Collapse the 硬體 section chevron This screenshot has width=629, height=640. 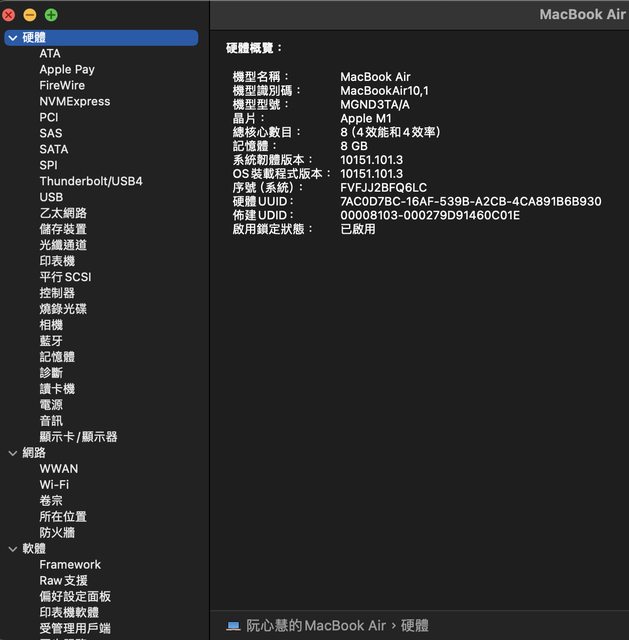(12, 37)
